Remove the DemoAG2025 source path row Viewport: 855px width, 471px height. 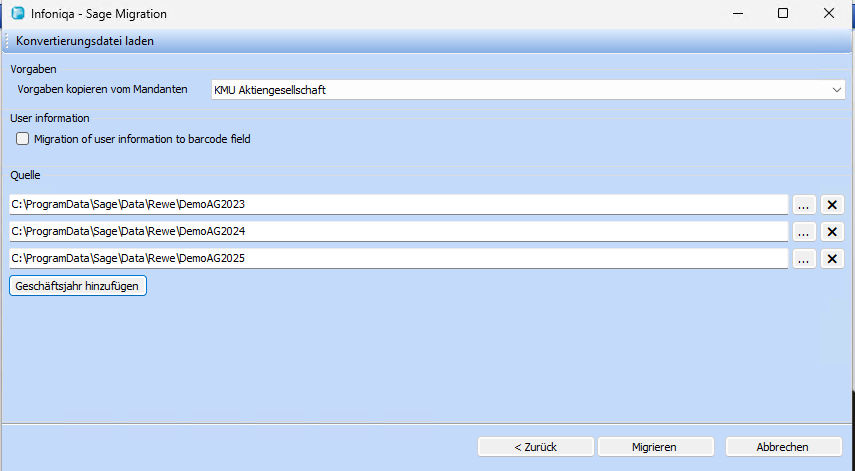[x=832, y=258]
